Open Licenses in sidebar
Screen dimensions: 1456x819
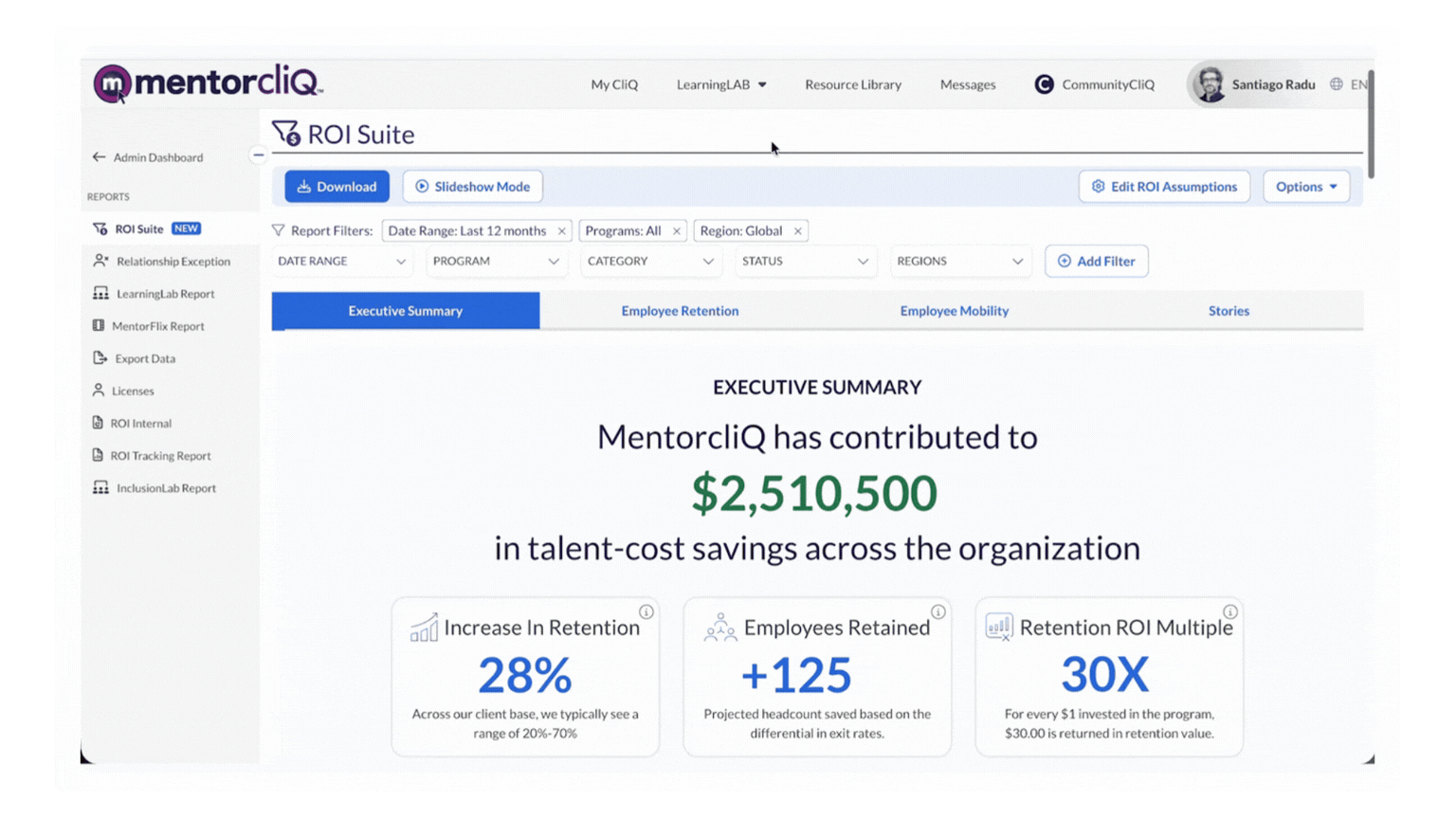133,391
